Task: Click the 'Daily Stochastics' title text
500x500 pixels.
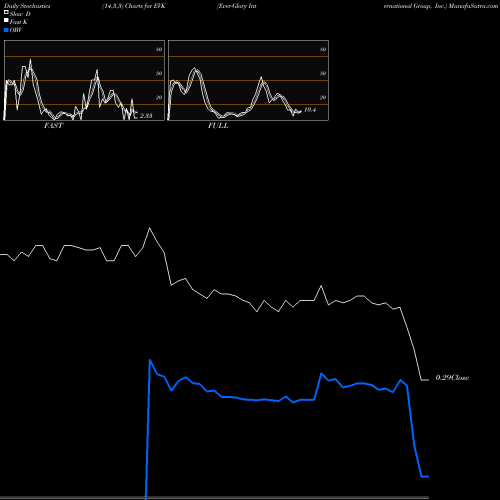Action: tap(27, 6)
